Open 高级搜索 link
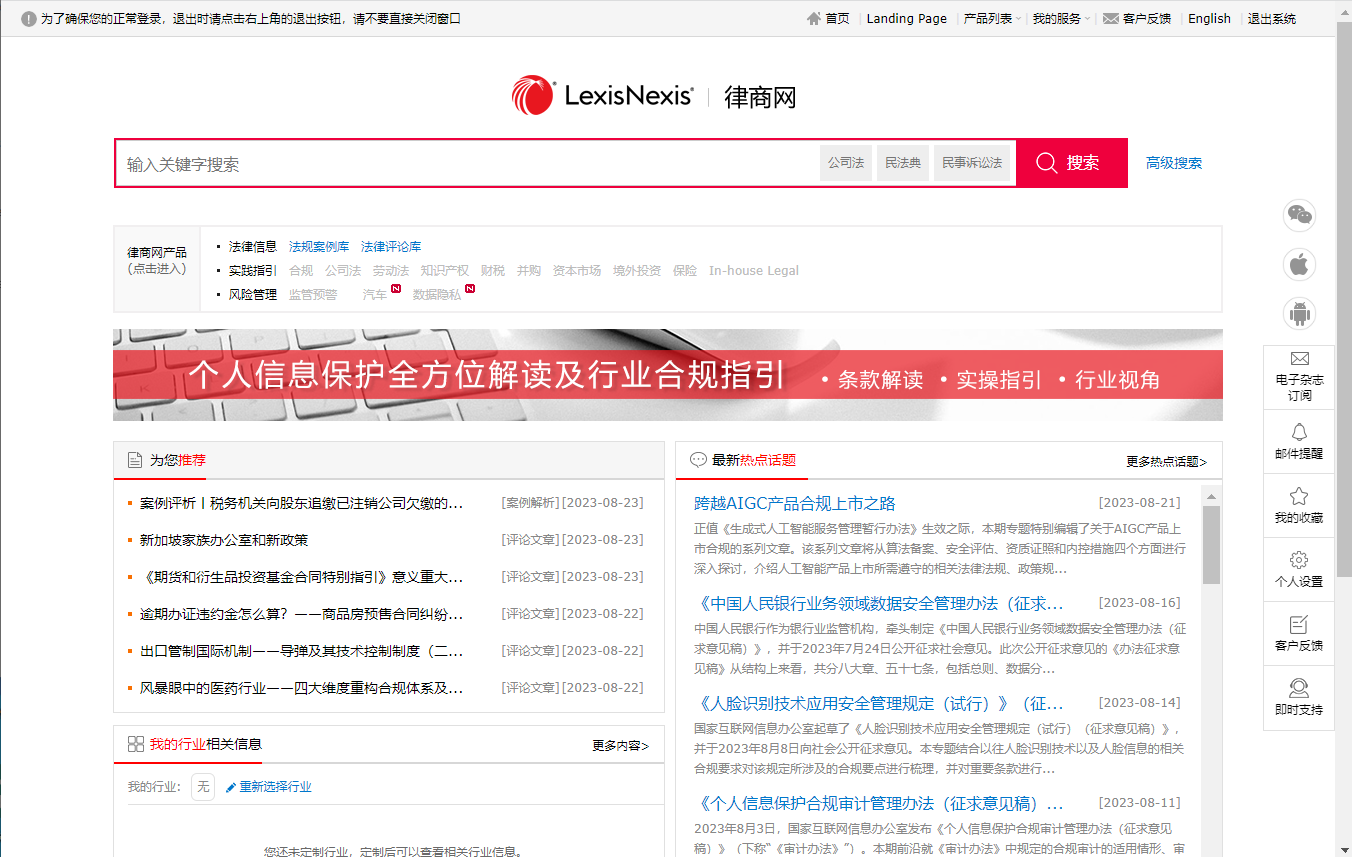Image resolution: width=1352 pixels, height=857 pixels. [1173, 163]
